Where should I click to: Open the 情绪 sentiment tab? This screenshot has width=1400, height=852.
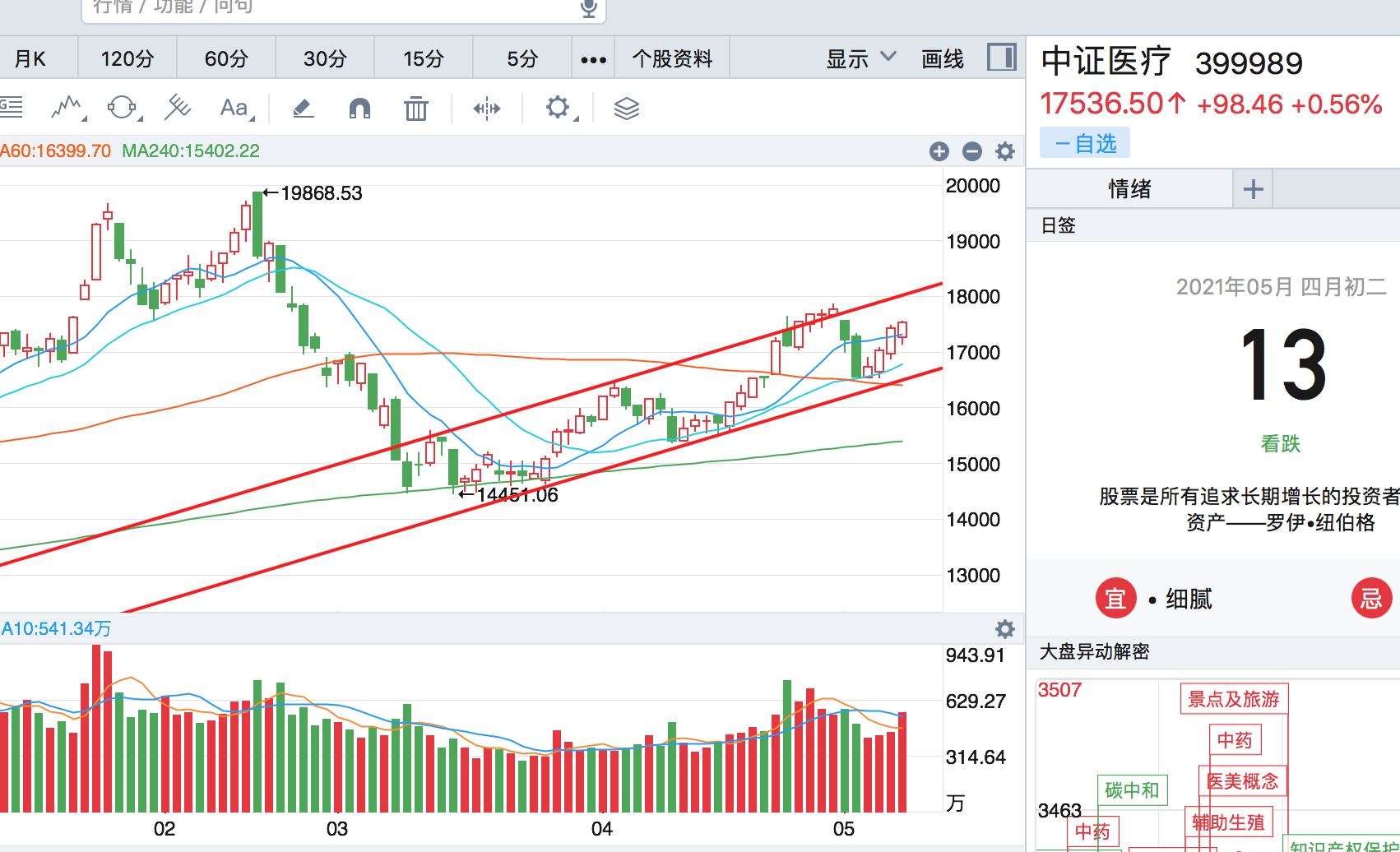(1129, 188)
